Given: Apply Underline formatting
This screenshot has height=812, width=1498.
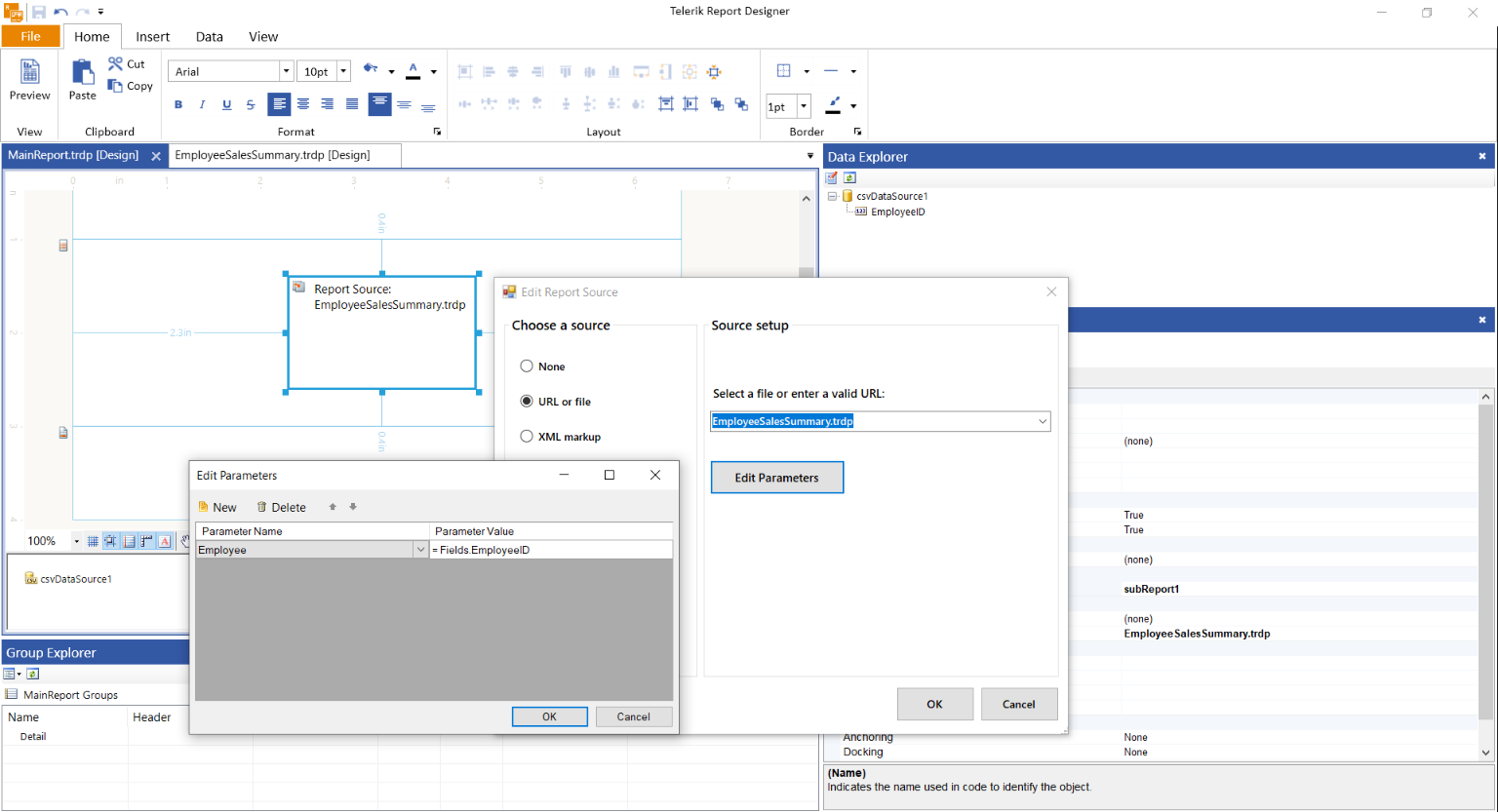Looking at the screenshot, I should [226, 104].
